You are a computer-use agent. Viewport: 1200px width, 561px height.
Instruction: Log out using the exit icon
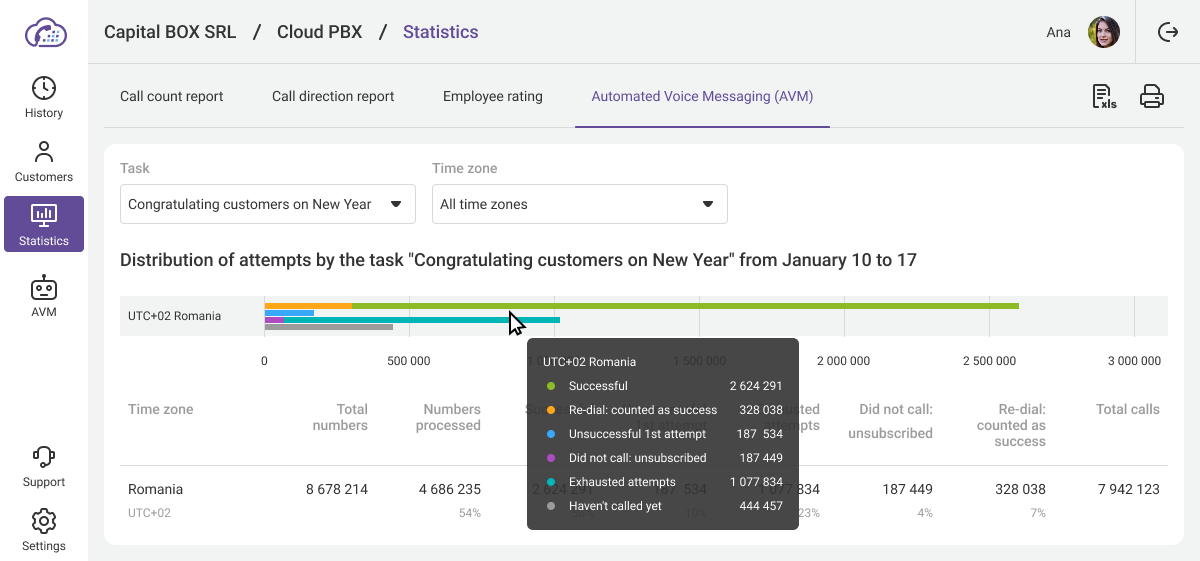pyautogui.click(x=1167, y=32)
